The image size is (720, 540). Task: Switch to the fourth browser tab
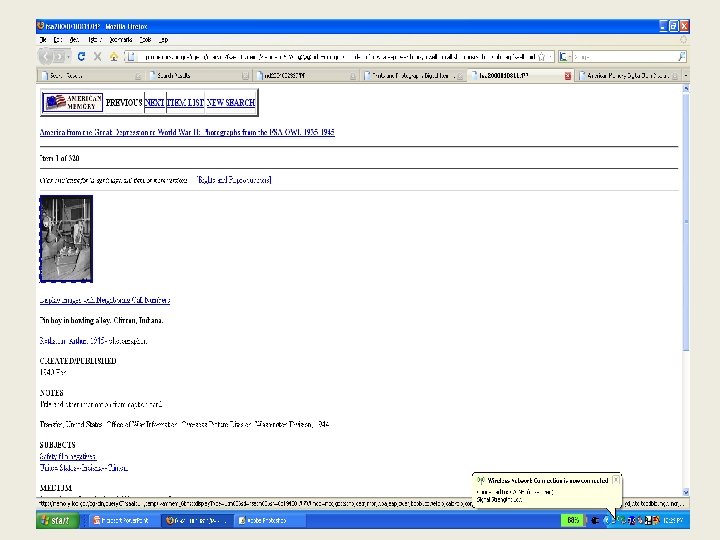413,75
